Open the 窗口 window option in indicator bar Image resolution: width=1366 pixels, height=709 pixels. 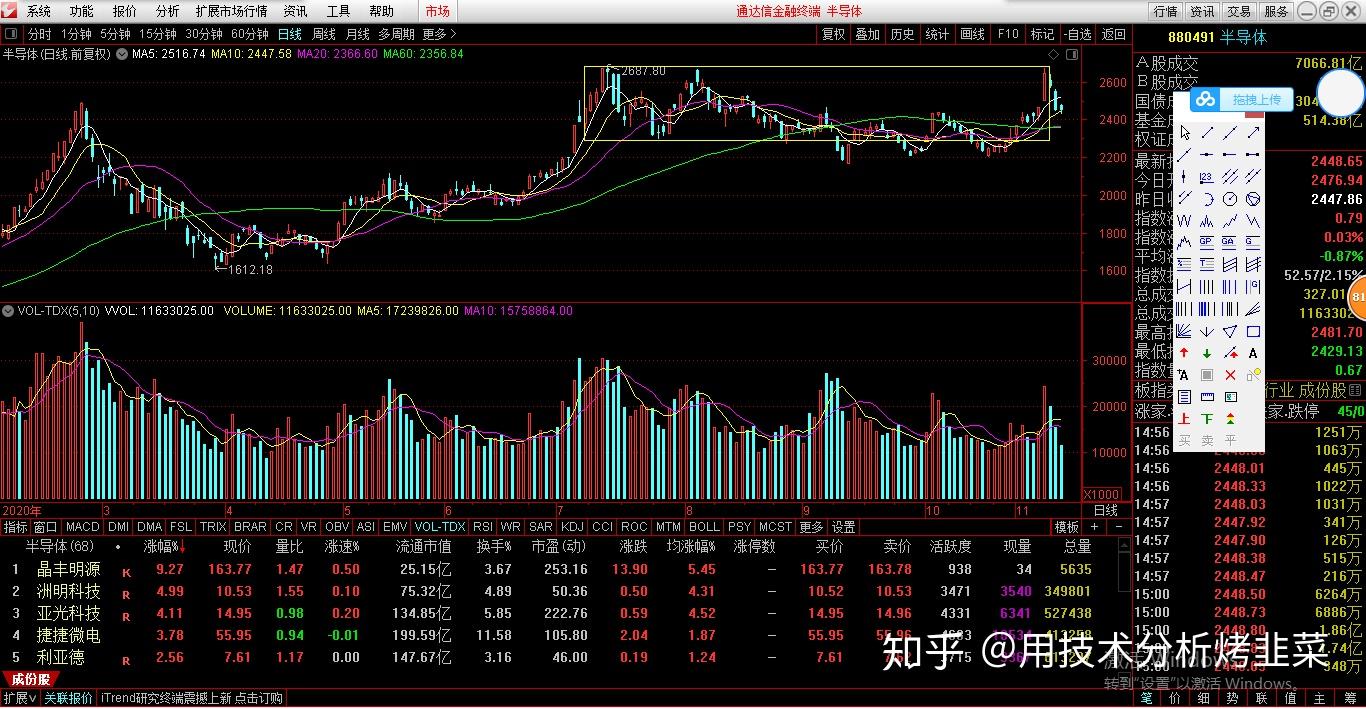(x=45, y=527)
